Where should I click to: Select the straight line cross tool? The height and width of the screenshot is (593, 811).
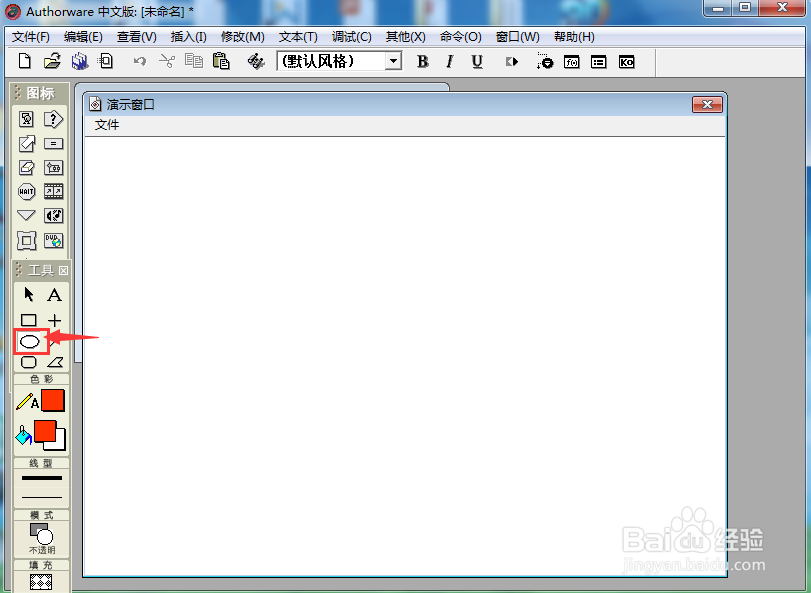pos(54,320)
